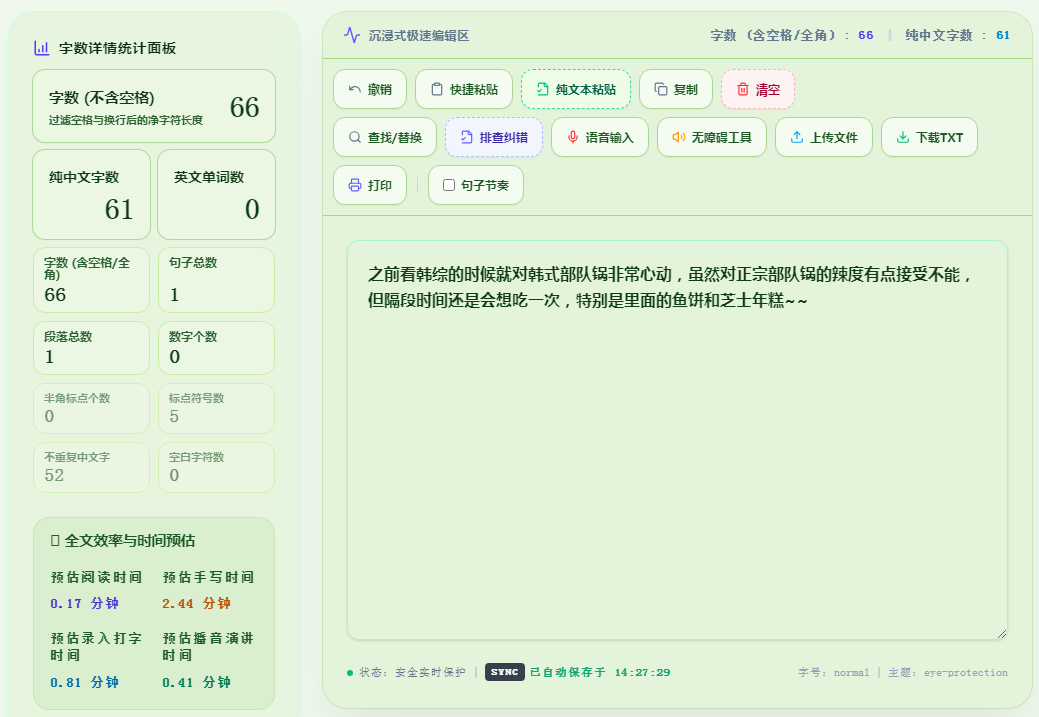The image size is (1039, 717).
Task: Click the 状态: 安全实时保护 status text
Action: pos(412,672)
